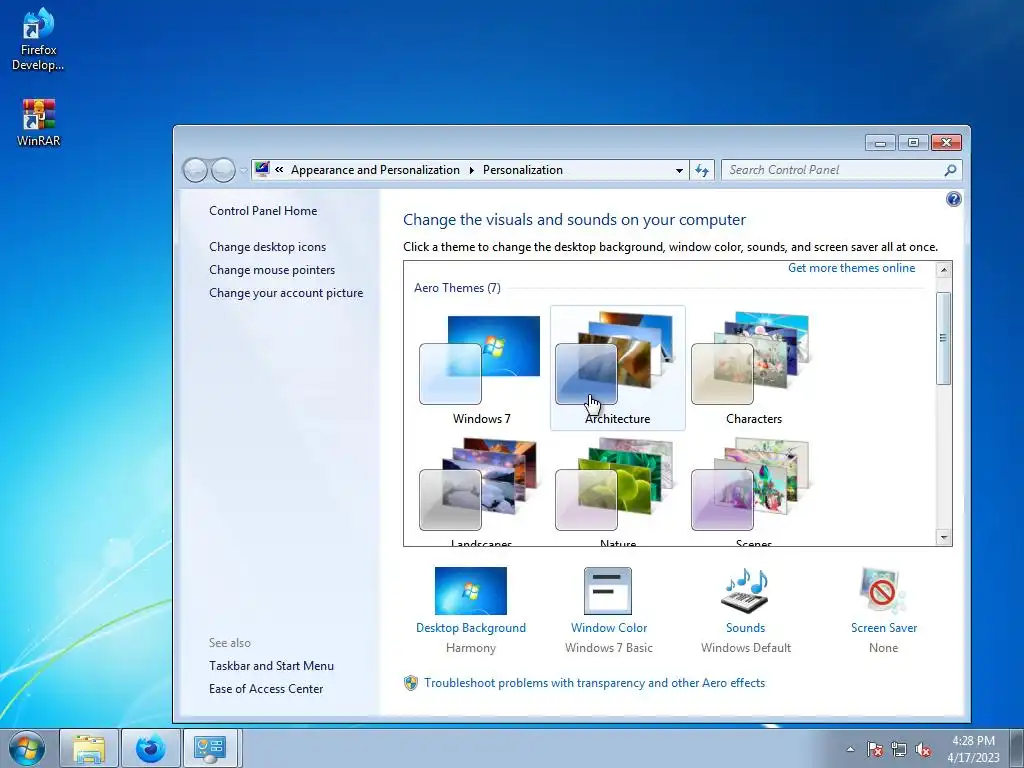This screenshot has width=1024, height=768.
Task: Click the Sounds text link
Action: [746, 628]
